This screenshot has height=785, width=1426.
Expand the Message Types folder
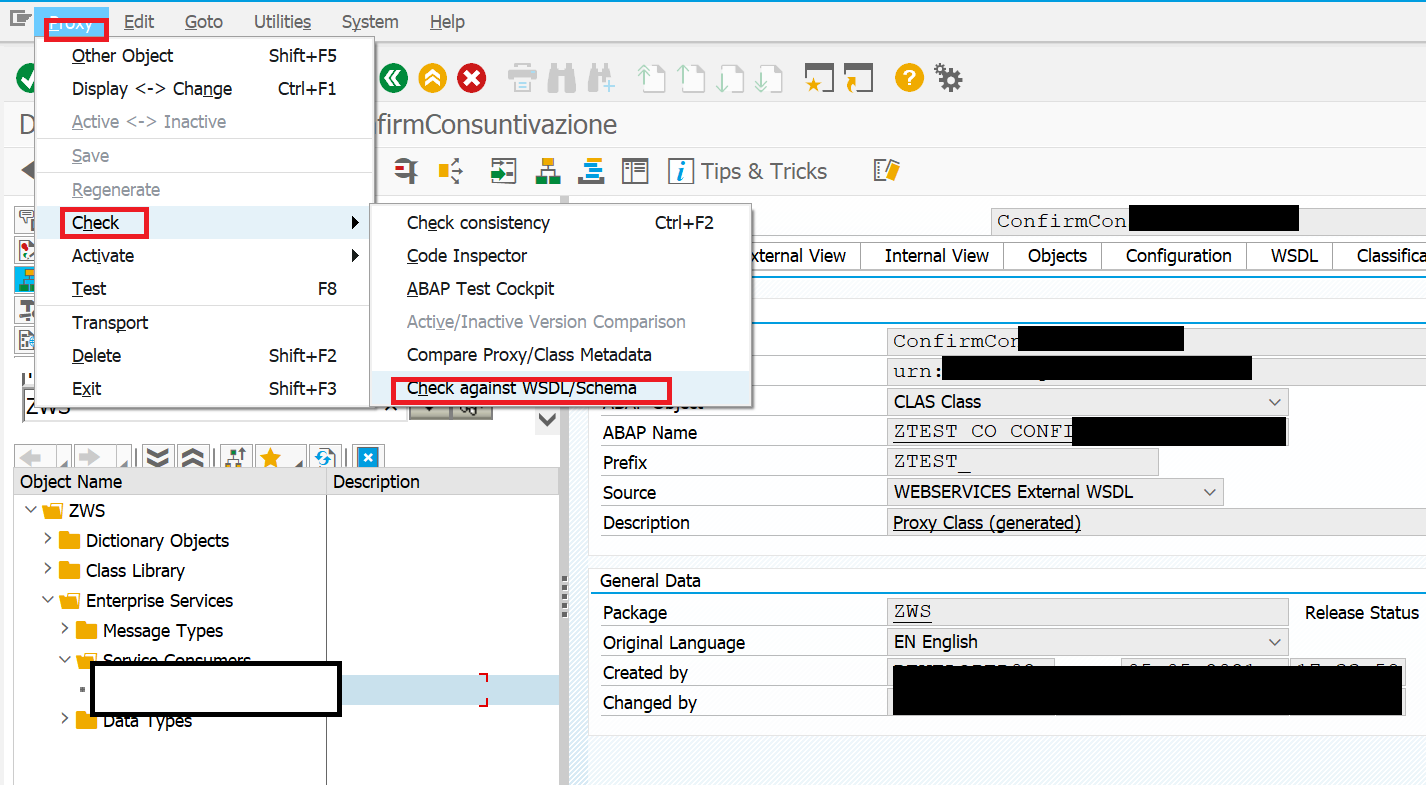point(65,630)
